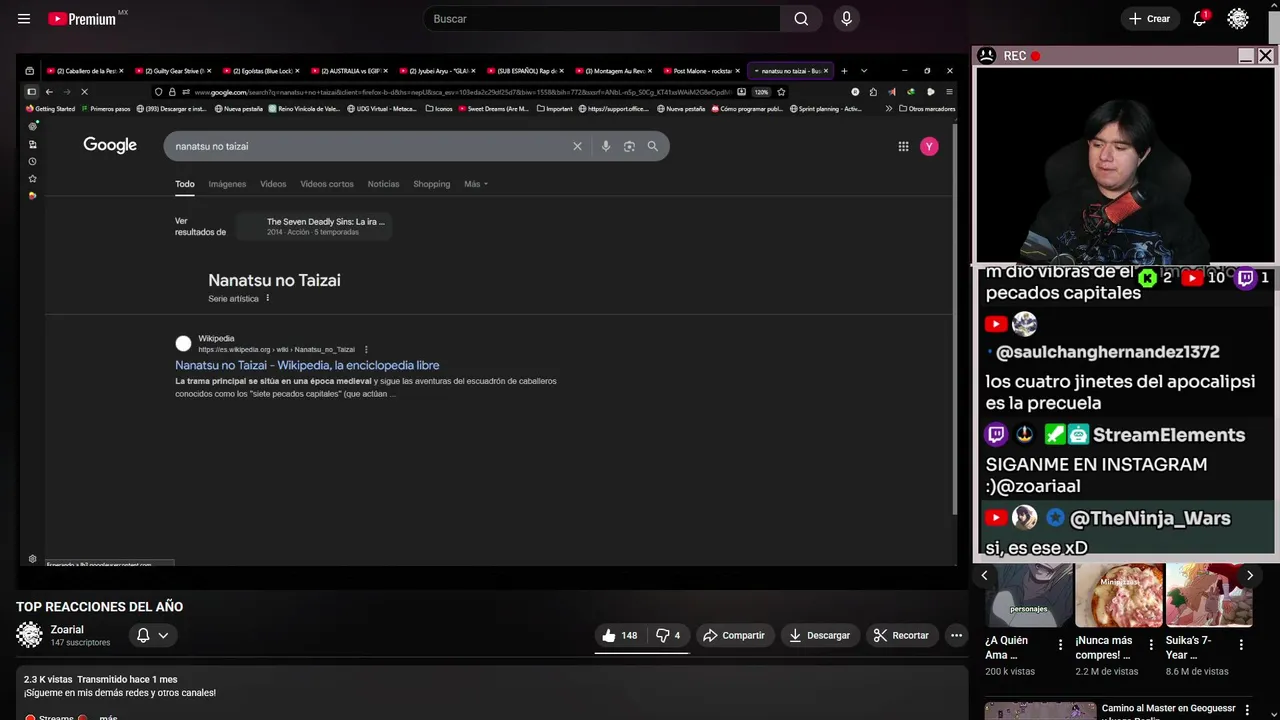
Task: In video, open 'Serie artística' three-dot options
Action: [x=267, y=298]
